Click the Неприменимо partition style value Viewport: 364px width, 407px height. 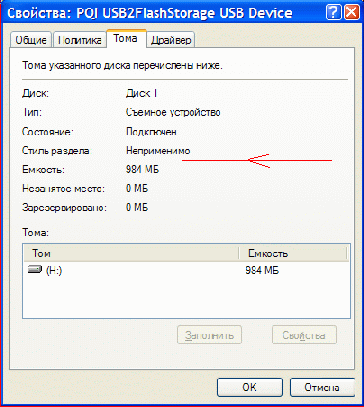pyautogui.click(x=158, y=151)
